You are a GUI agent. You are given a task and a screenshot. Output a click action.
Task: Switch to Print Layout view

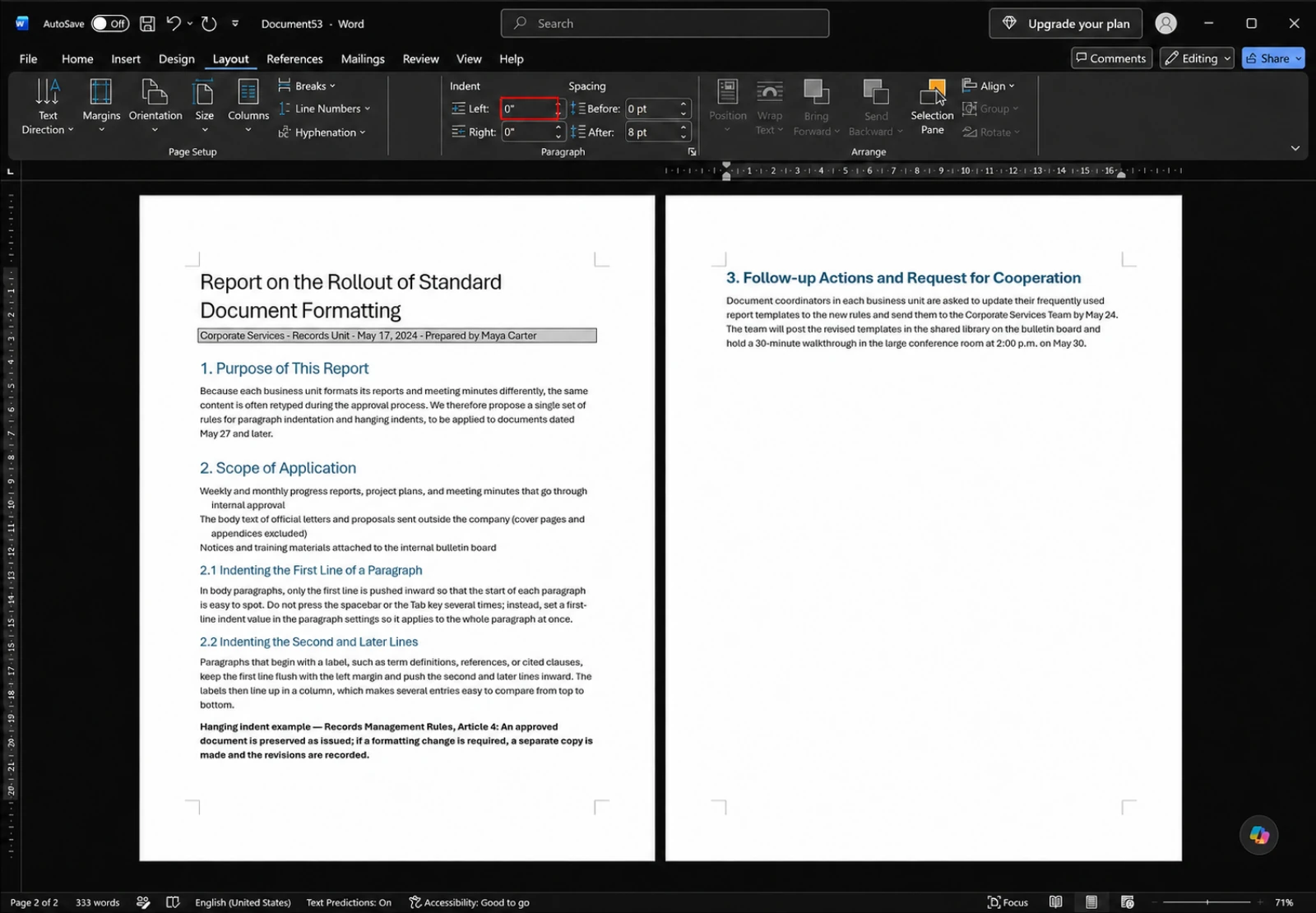click(x=1091, y=902)
